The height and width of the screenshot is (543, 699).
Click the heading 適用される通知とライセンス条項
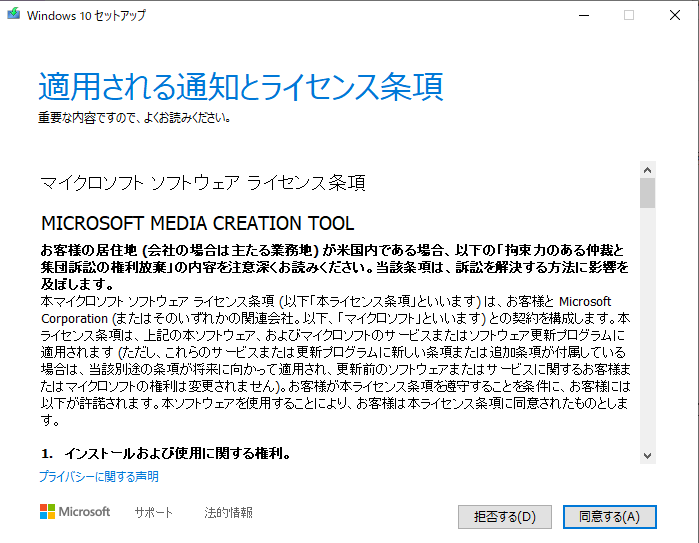point(241,86)
